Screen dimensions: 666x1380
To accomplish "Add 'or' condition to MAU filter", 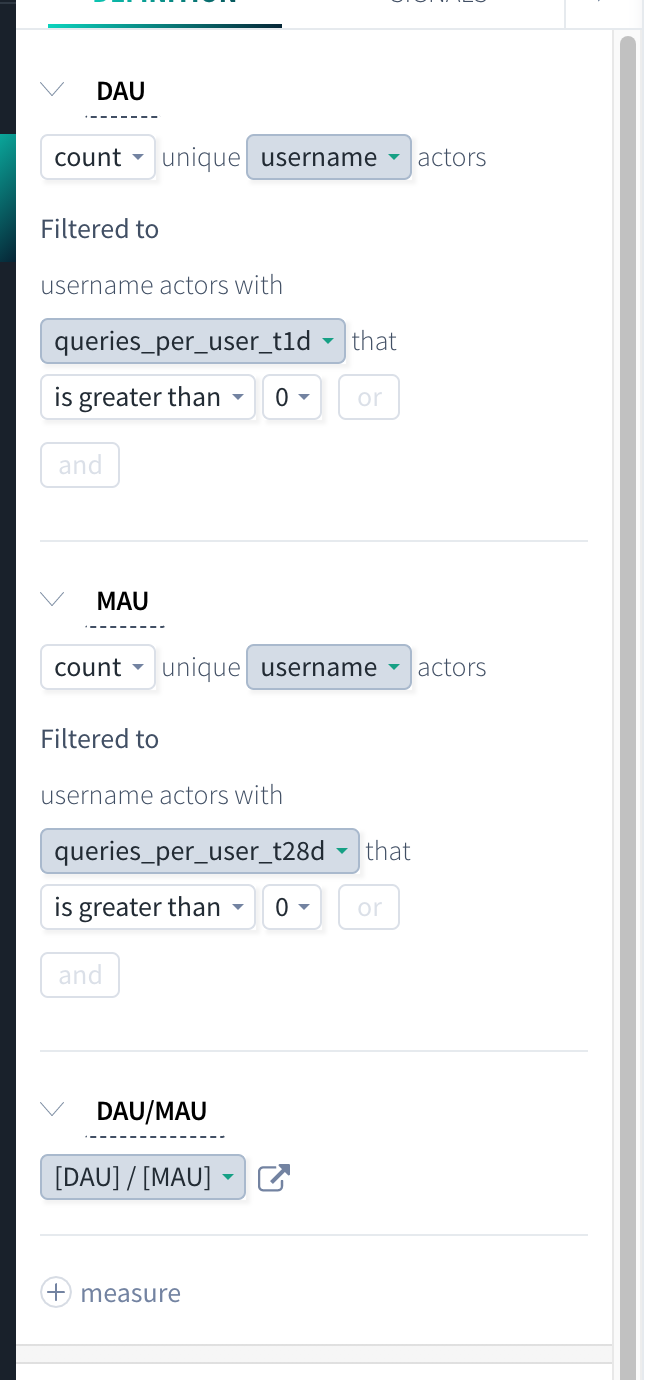I will coord(369,907).
